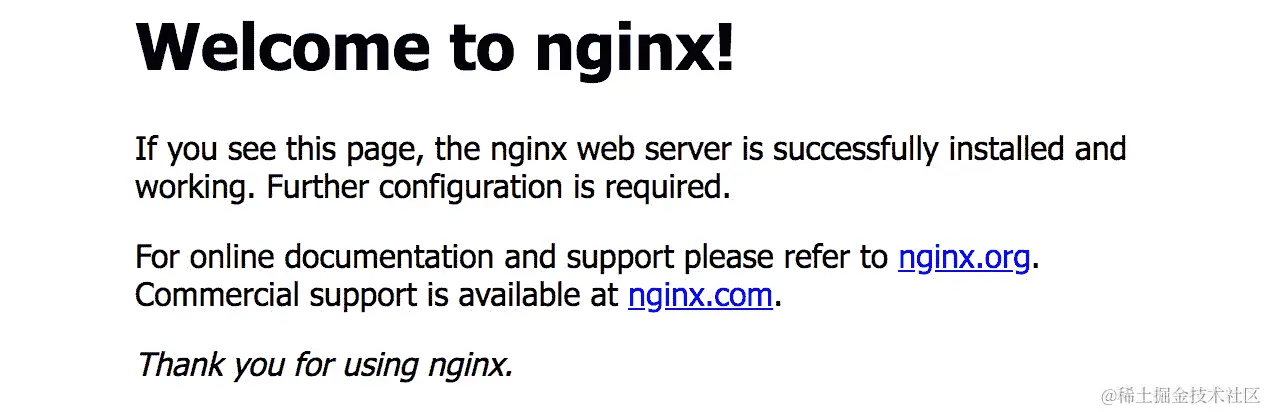Click the word "nginx!" in the heading
The height and width of the screenshot is (412, 1267).
[635, 49]
